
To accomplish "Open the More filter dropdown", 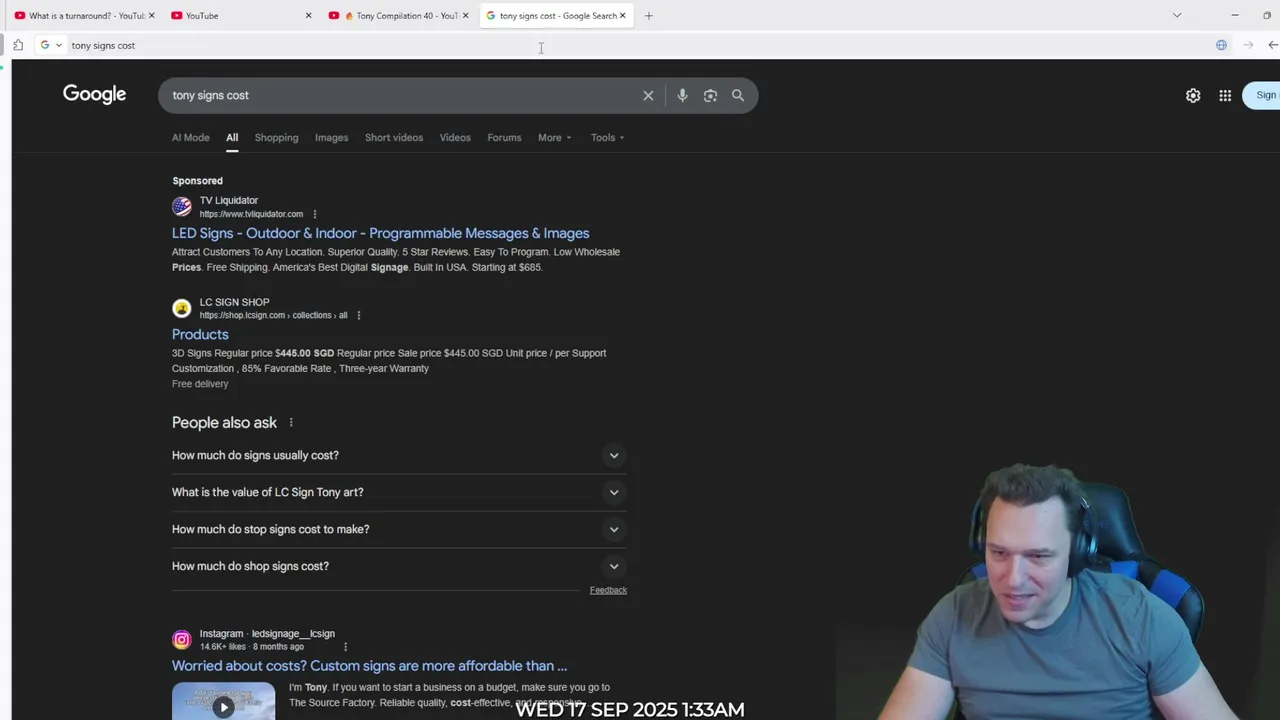I will [554, 138].
